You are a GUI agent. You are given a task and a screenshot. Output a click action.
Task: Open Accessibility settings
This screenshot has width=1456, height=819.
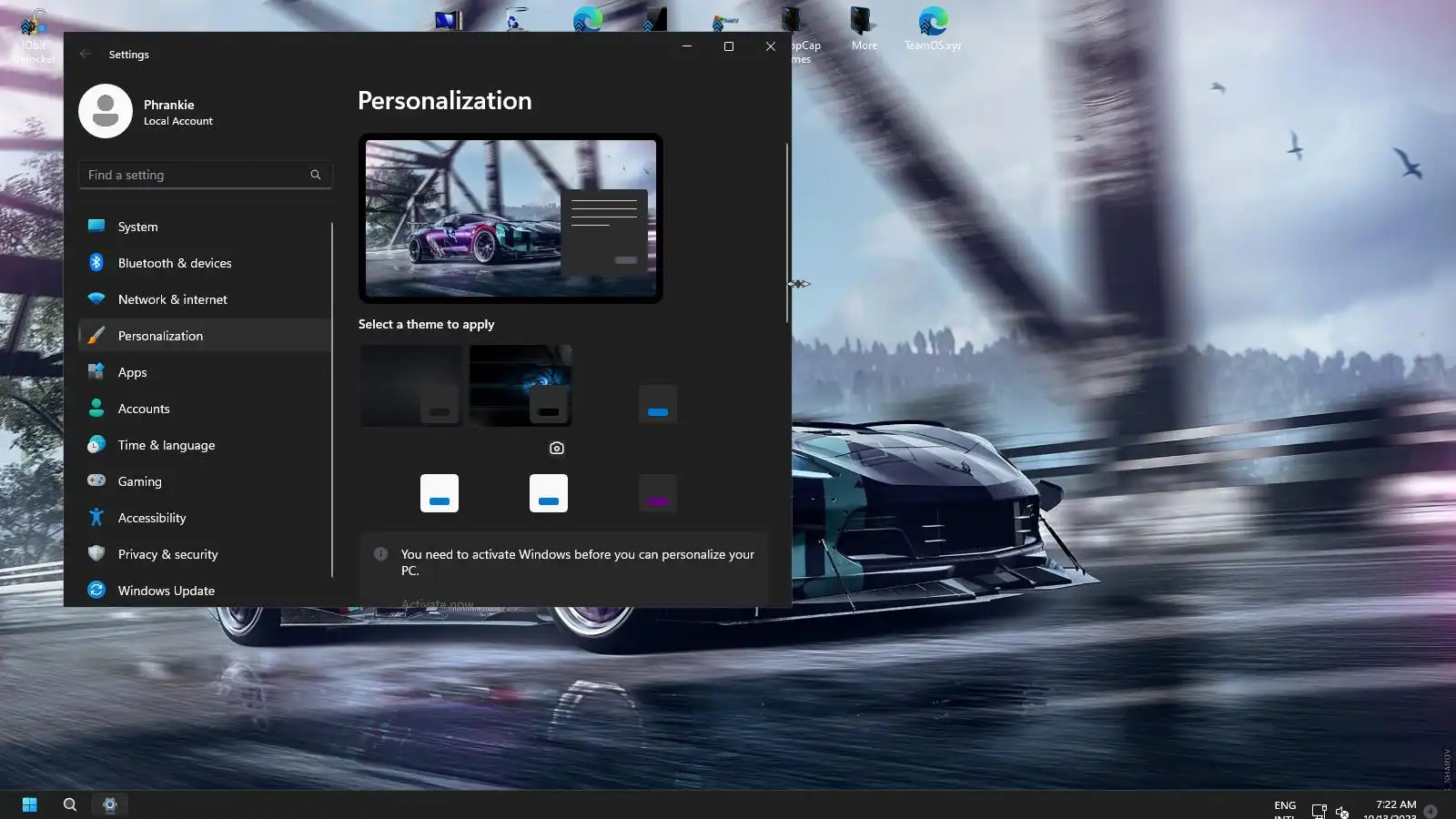pos(205,518)
